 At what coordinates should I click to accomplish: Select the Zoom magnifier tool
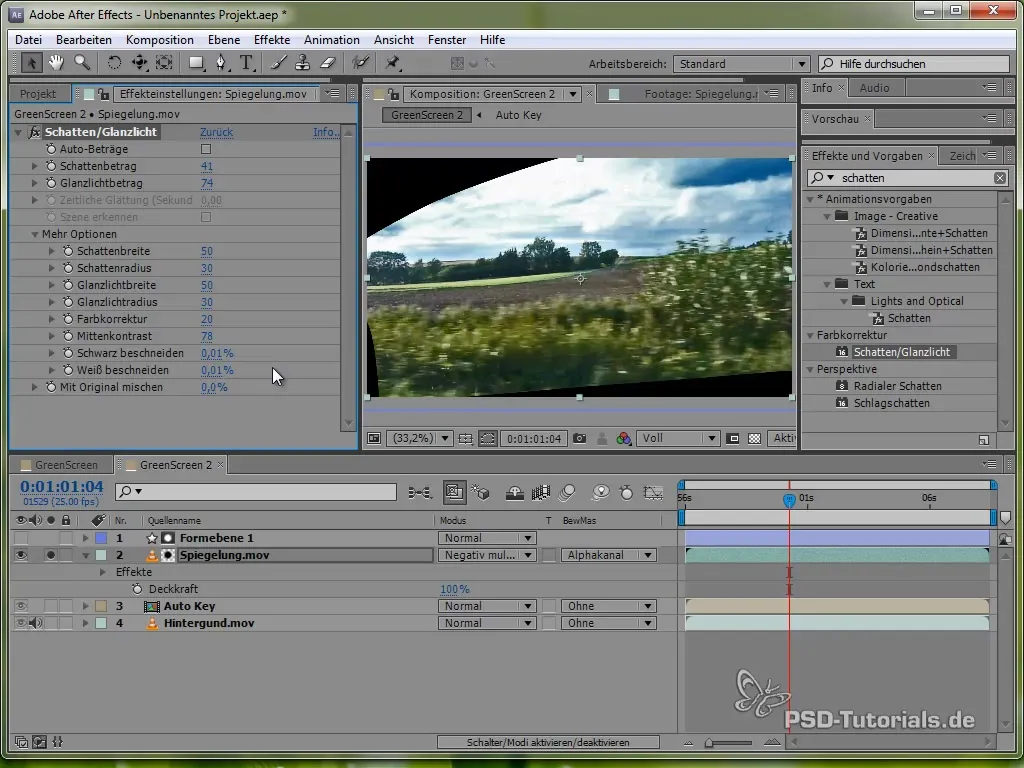coord(82,63)
